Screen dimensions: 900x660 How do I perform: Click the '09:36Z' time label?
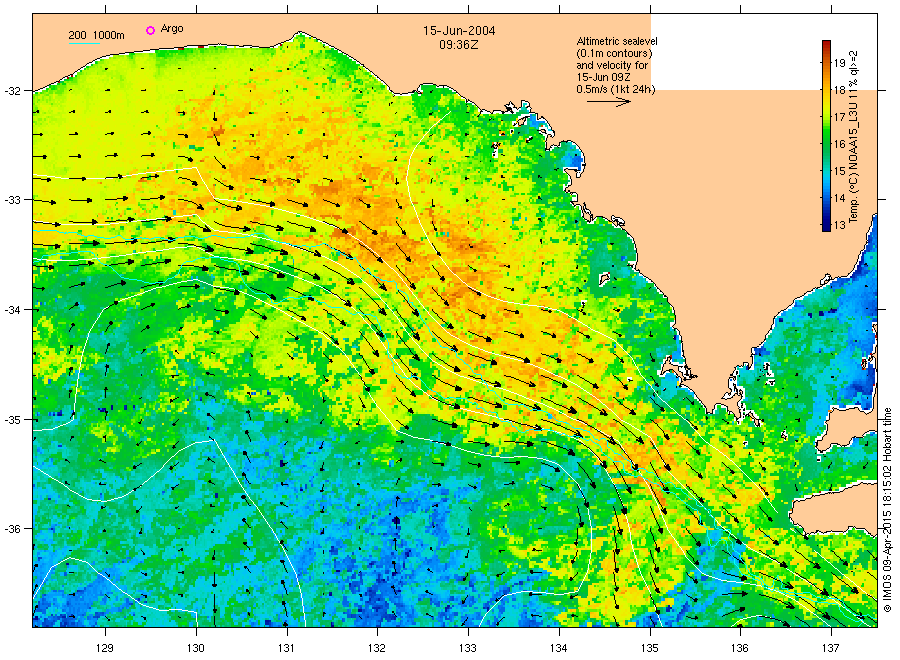click(x=459, y=44)
